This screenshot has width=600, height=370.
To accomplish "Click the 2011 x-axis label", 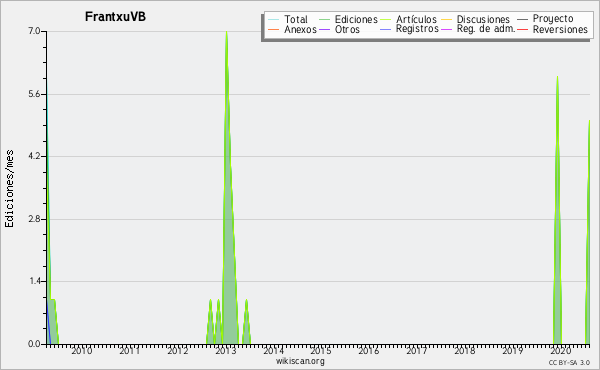I will pyautogui.click(x=129, y=351).
